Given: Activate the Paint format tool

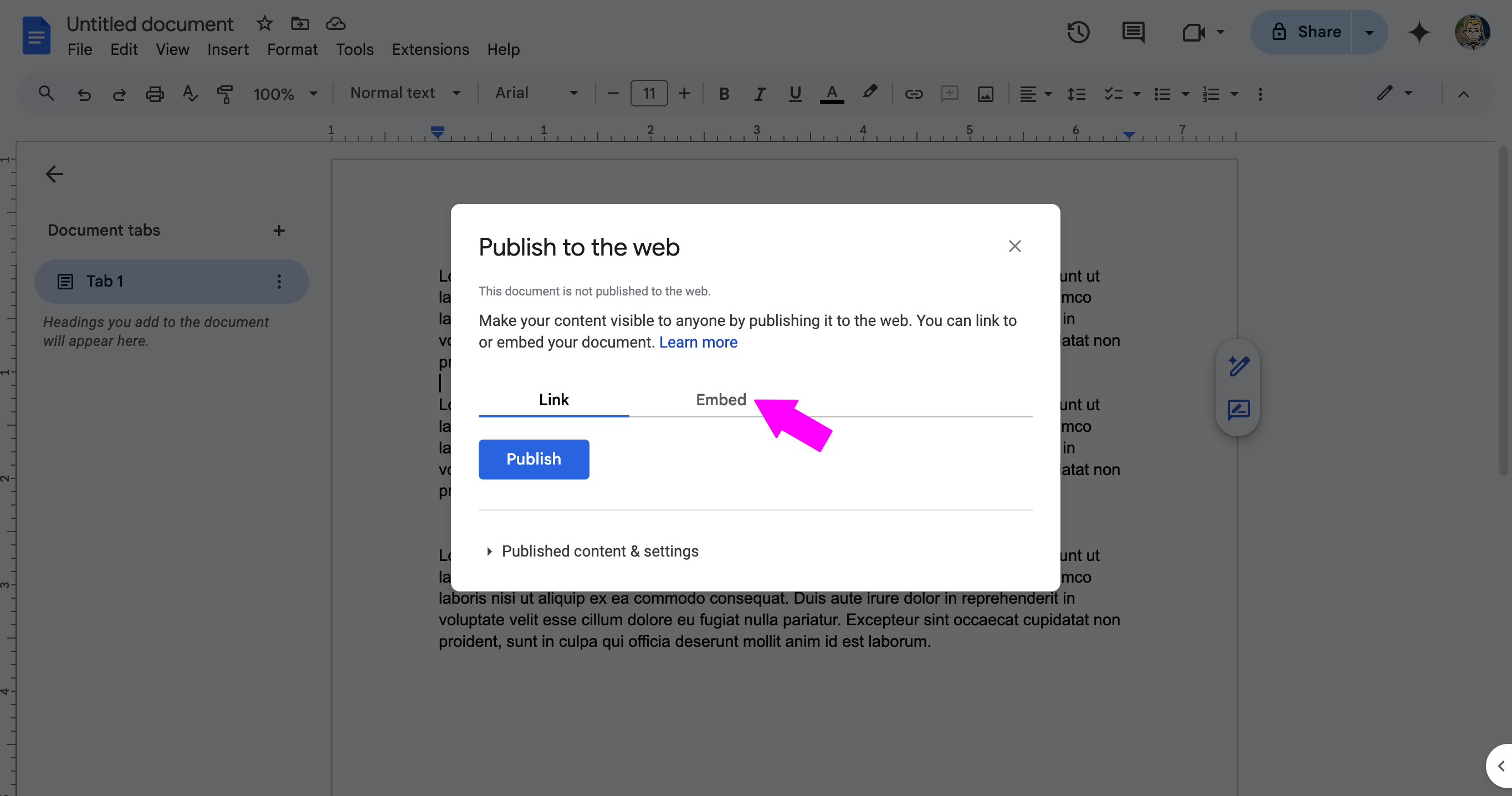Looking at the screenshot, I should (225, 94).
